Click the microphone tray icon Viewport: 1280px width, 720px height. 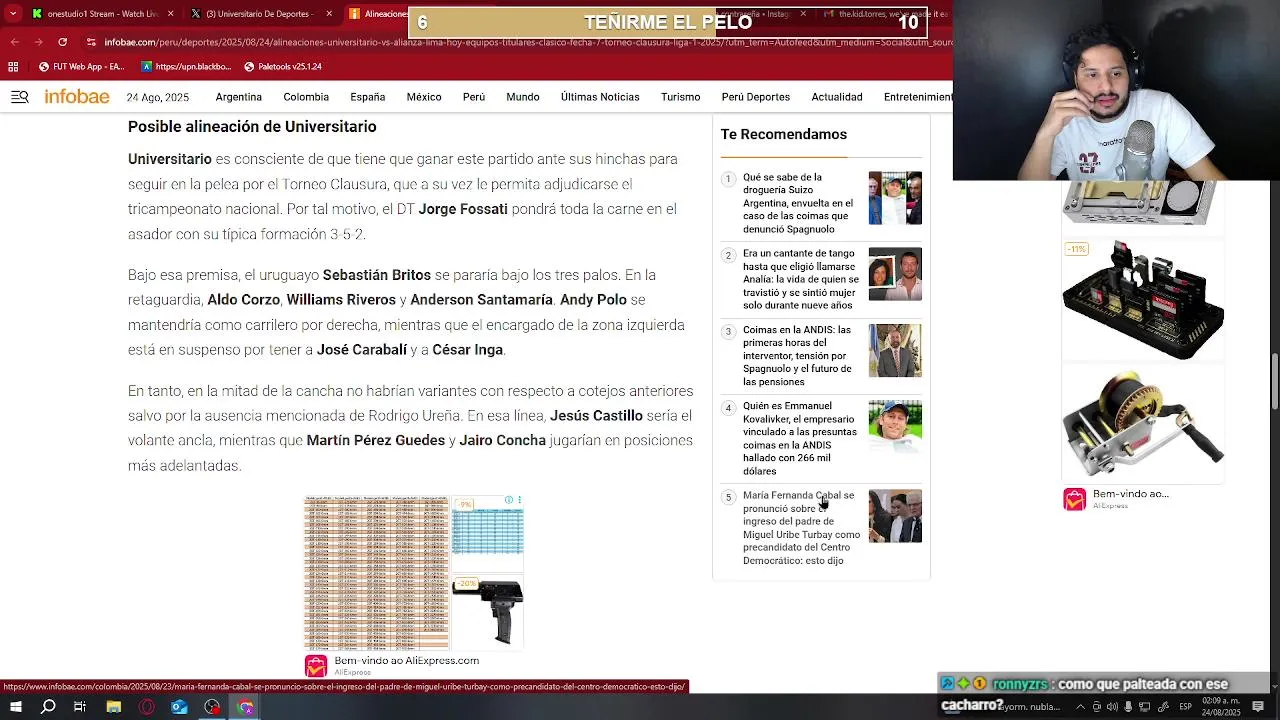click(x=1129, y=707)
